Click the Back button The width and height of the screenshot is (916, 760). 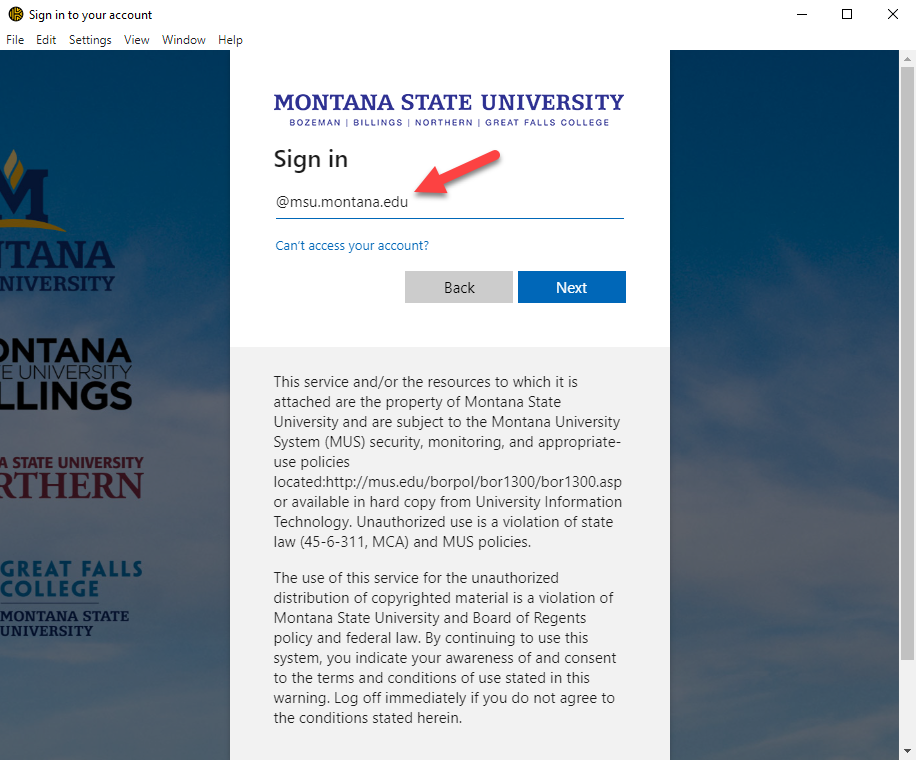coord(459,287)
